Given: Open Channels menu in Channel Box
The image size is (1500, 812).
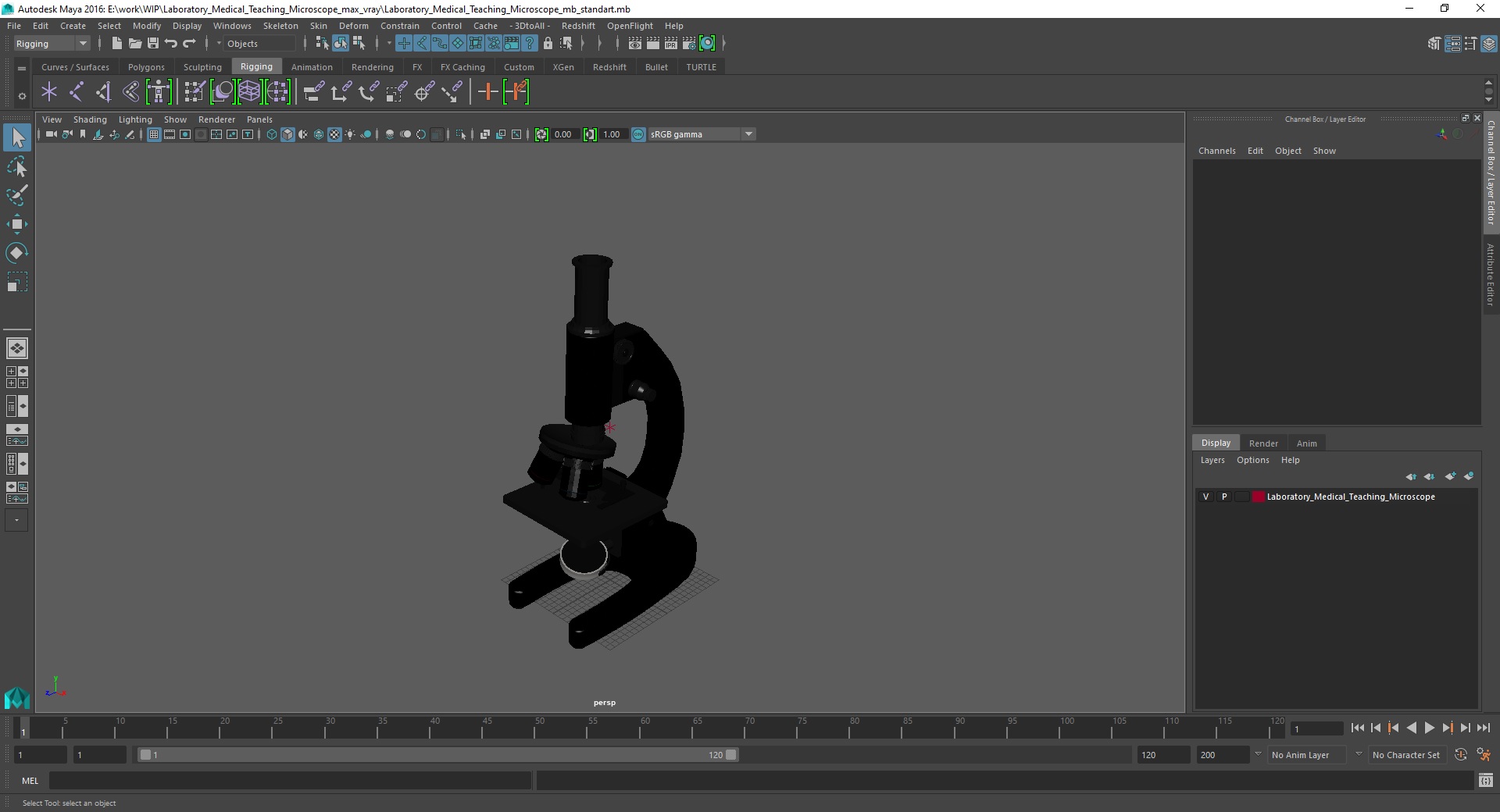Looking at the screenshot, I should tap(1216, 151).
